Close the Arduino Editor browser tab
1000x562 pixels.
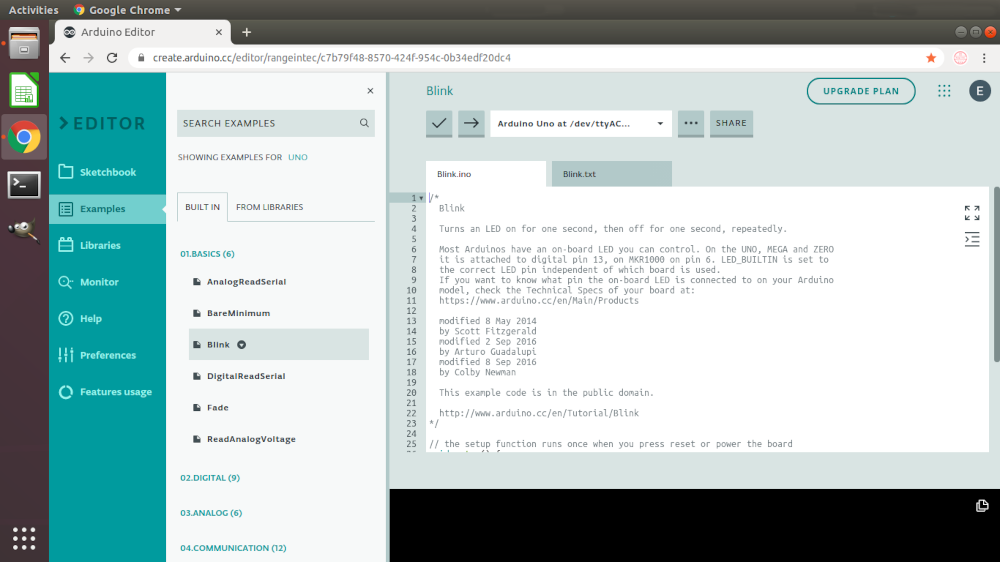(219, 32)
